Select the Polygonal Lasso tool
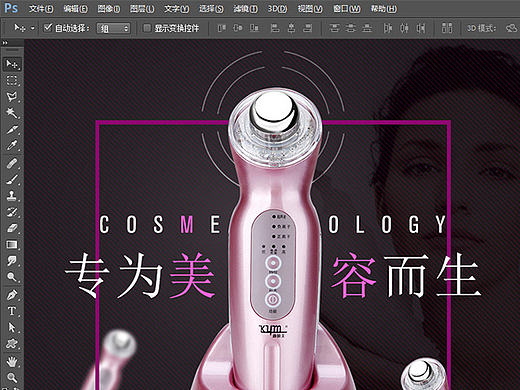Image resolution: width=520 pixels, height=390 pixels. (x=12, y=97)
